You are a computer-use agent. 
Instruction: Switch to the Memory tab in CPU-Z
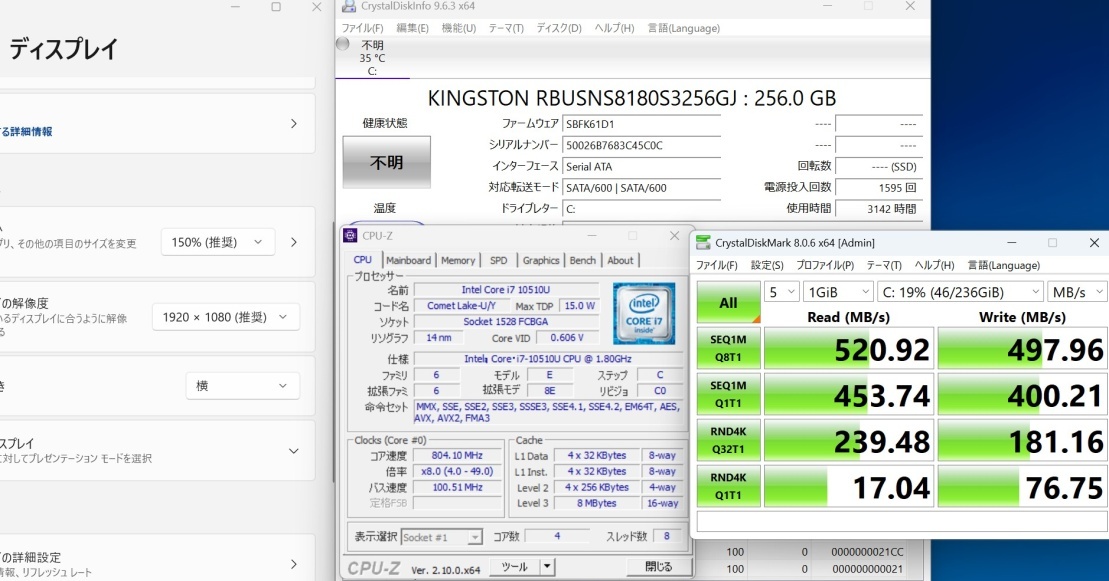(458, 260)
